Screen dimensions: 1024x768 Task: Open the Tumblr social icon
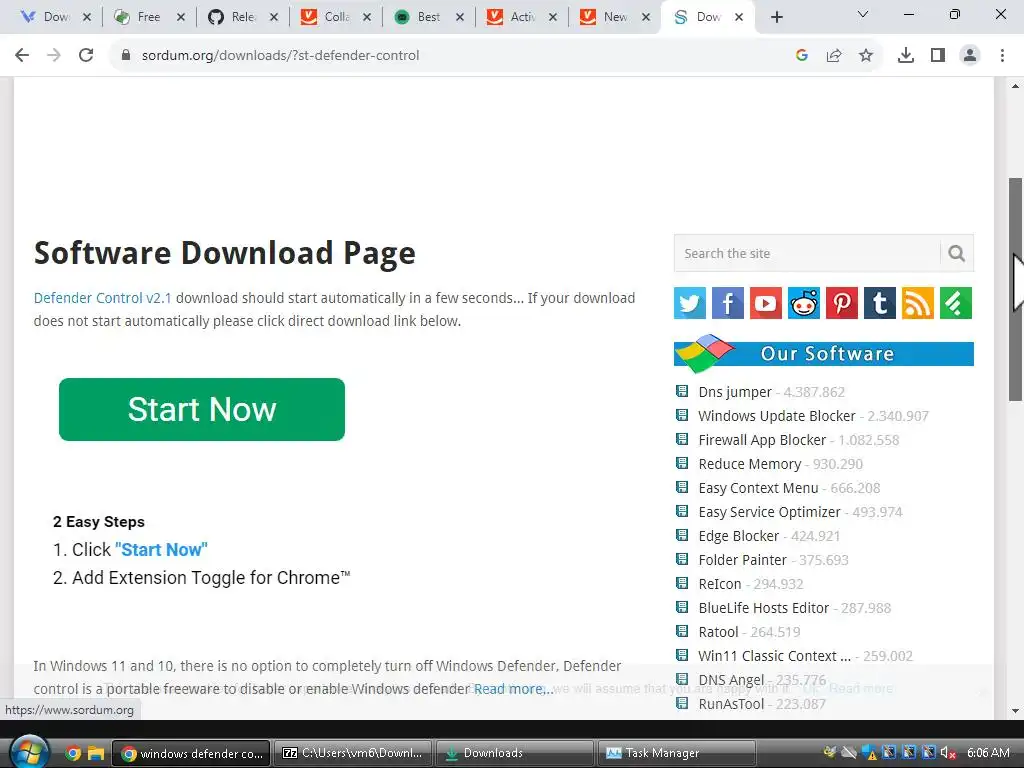click(x=880, y=303)
